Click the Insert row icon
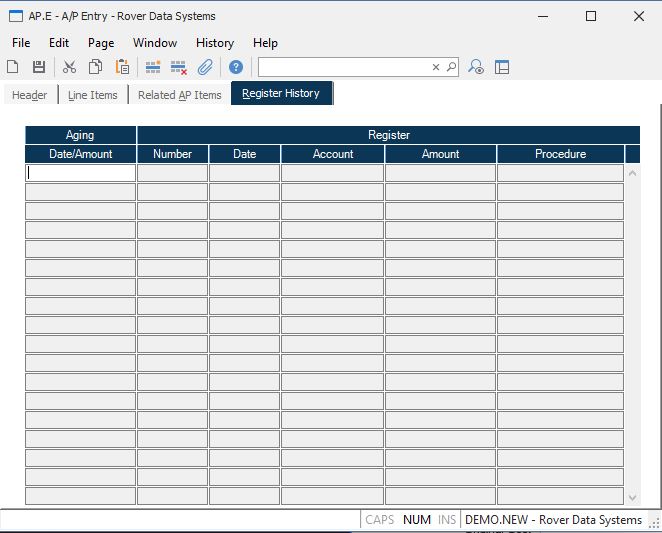The width and height of the screenshot is (662, 533). click(x=153, y=67)
